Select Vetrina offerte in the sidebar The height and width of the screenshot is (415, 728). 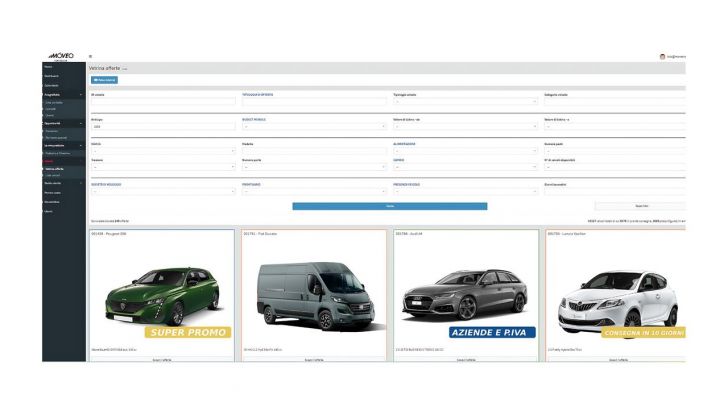(x=55, y=169)
